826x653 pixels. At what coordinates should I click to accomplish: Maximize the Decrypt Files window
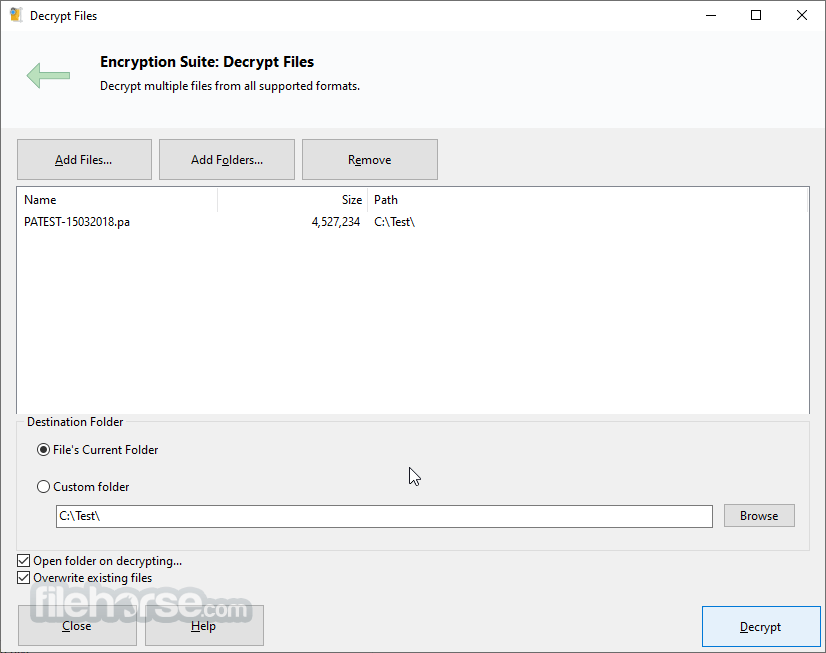(756, 15)
